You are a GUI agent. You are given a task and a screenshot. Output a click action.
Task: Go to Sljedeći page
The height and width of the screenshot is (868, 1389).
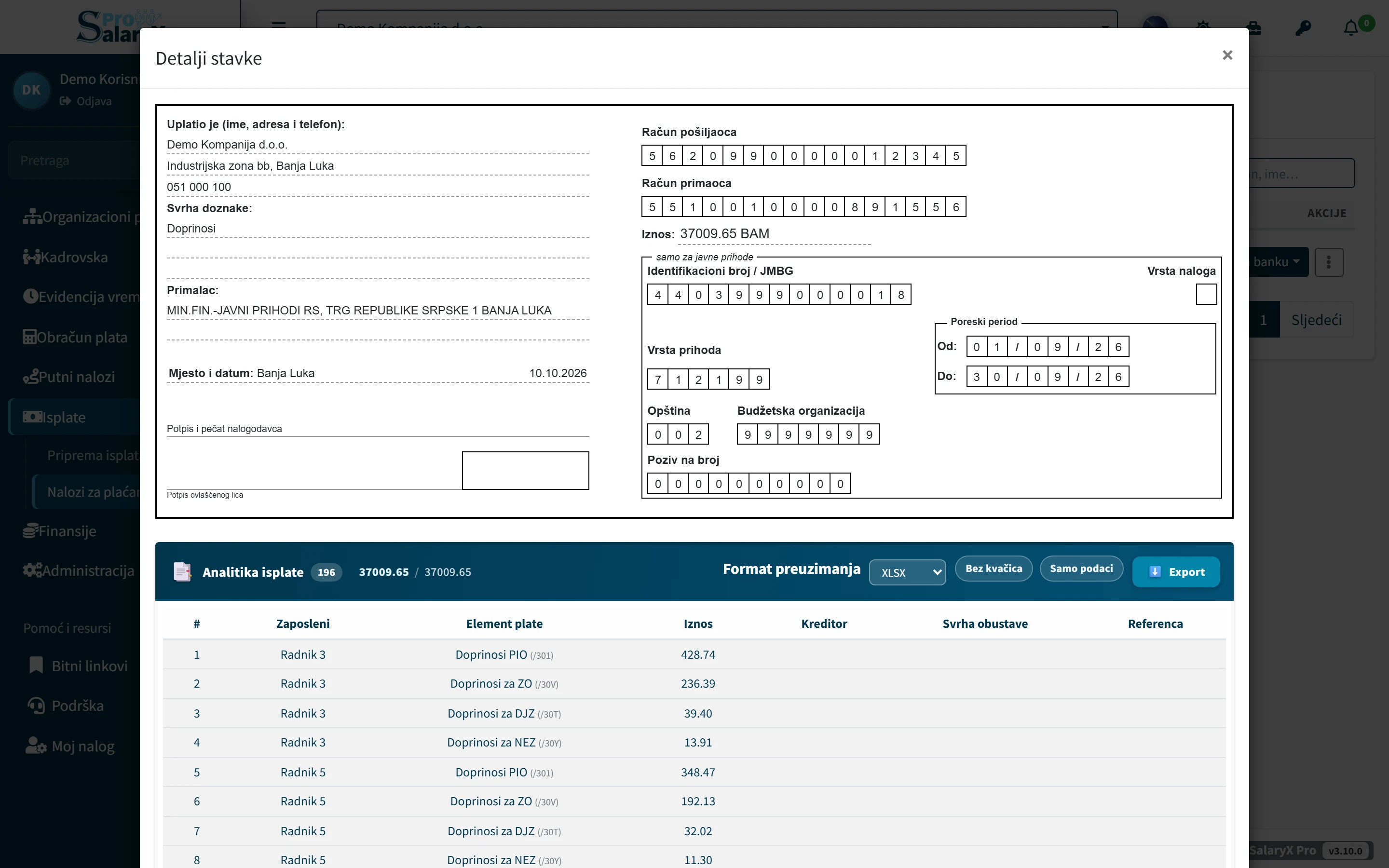1316,320
